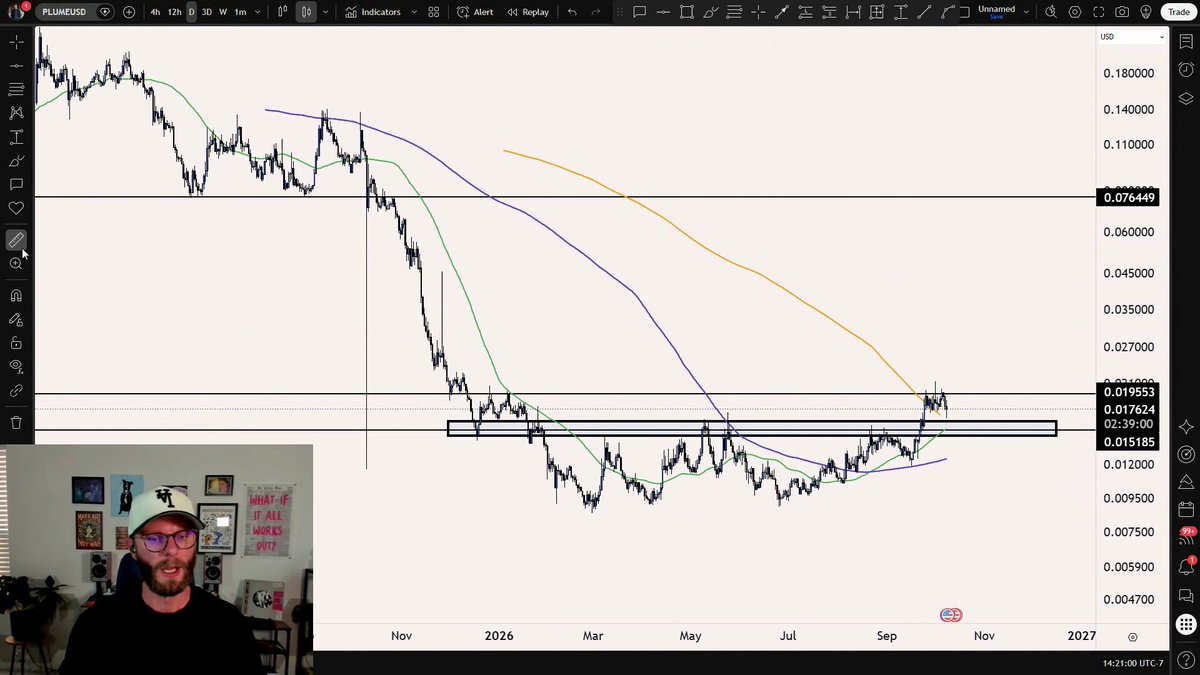The image size is (1200, 675).
Task: Open the heart favorites icon tool
Action: pyautogui.click(x=16, y=208)
